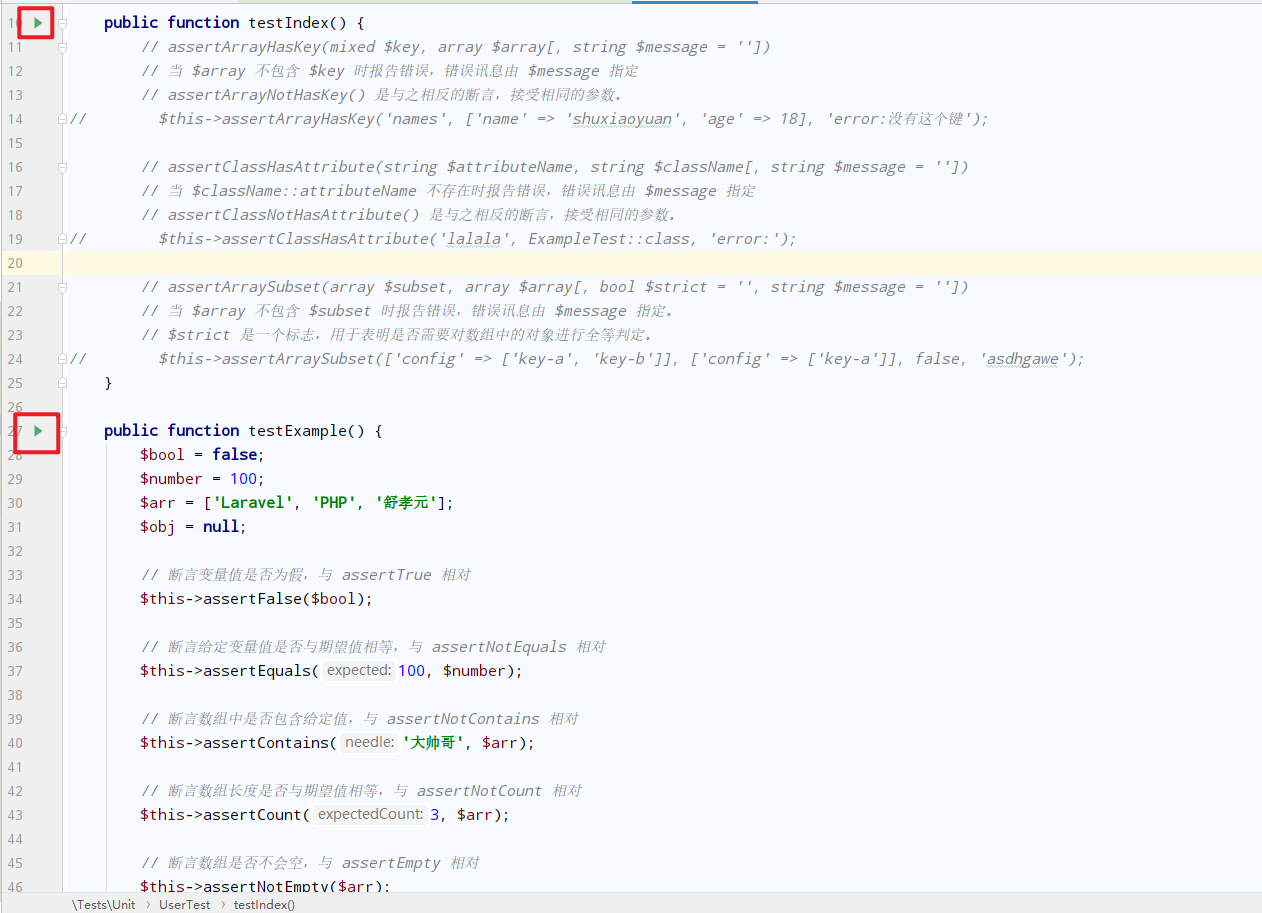This screenshot has height=913, width=1262.
Task: Click the 'null' keyword on line 31
Action: click(x=221, y=526)
